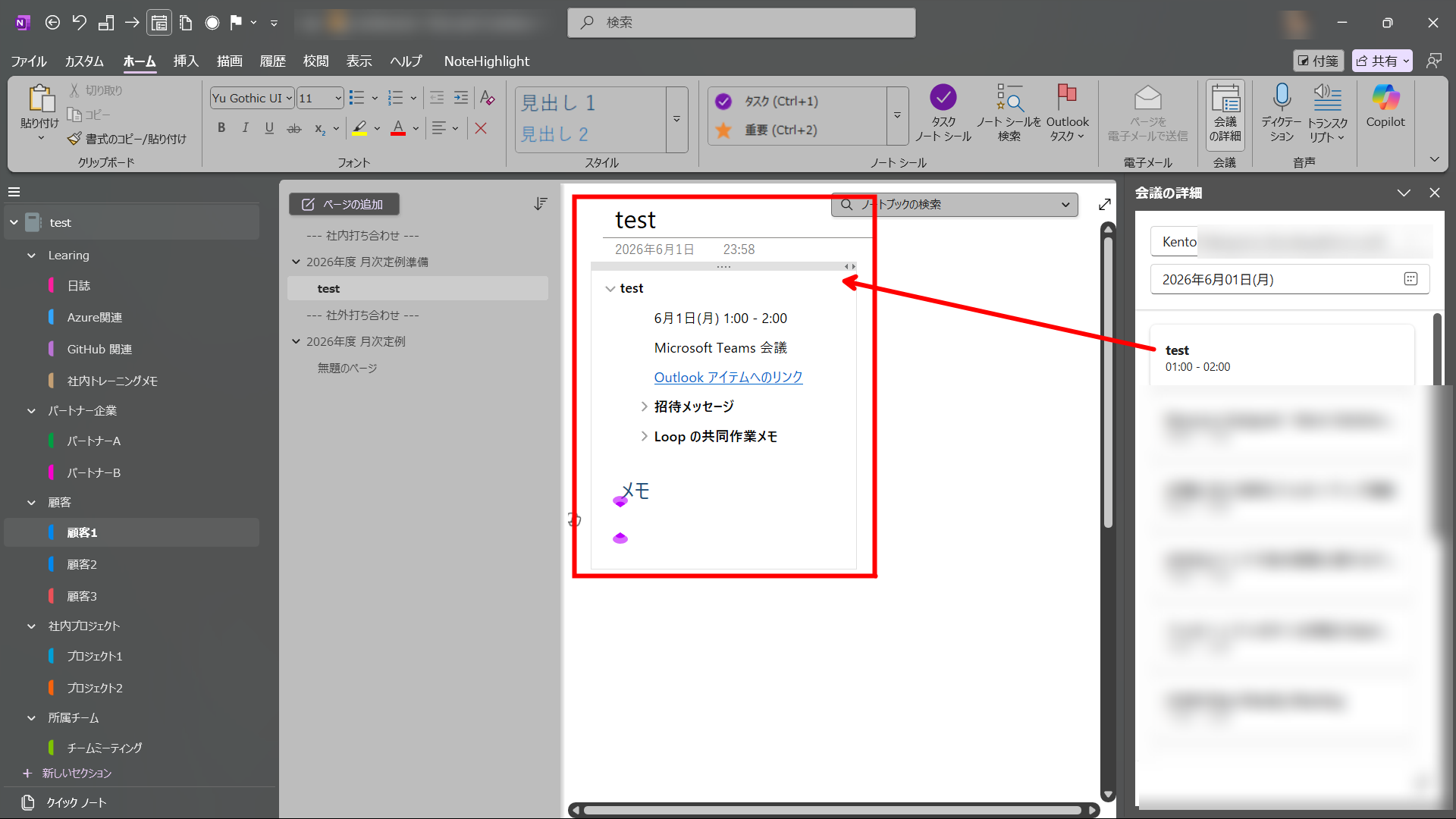Click the Back navigation arrow in title bar
The height and width of the screenshot is (819, 1456).
[x=52, y=23]
